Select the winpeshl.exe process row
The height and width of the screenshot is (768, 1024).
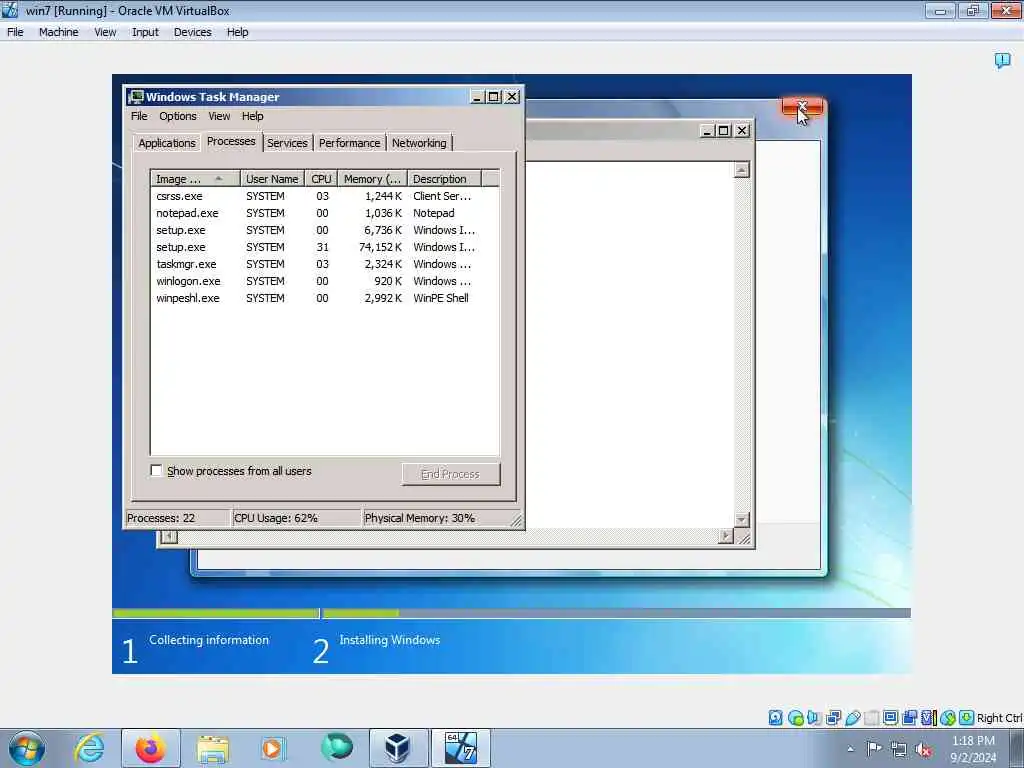[x=325, y=298]
